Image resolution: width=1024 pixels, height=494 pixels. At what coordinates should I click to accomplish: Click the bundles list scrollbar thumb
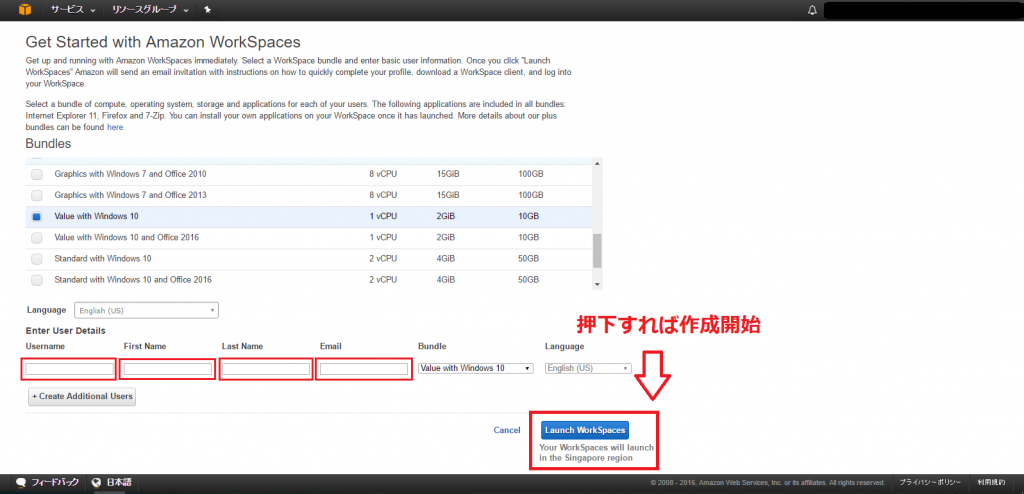coord(597,251)
